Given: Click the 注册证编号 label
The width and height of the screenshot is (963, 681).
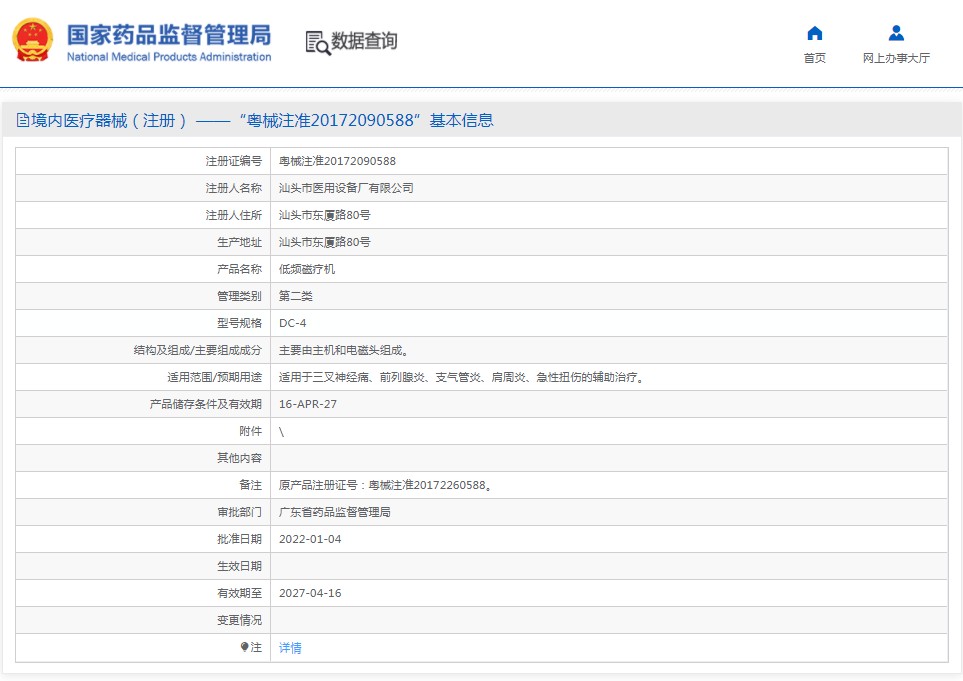Looking at the screenshot, I should click(233, 161).
